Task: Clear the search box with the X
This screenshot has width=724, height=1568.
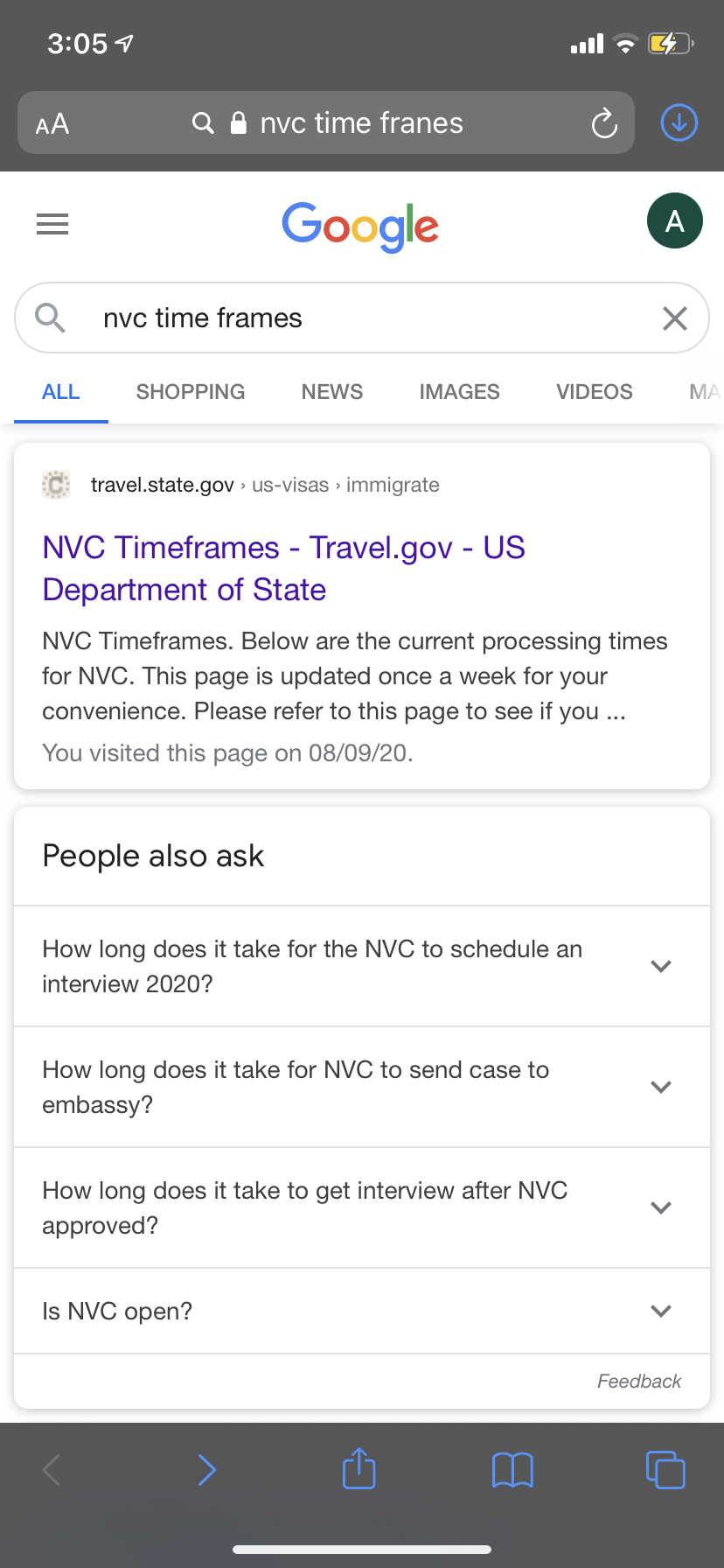Action: (675, 318)
